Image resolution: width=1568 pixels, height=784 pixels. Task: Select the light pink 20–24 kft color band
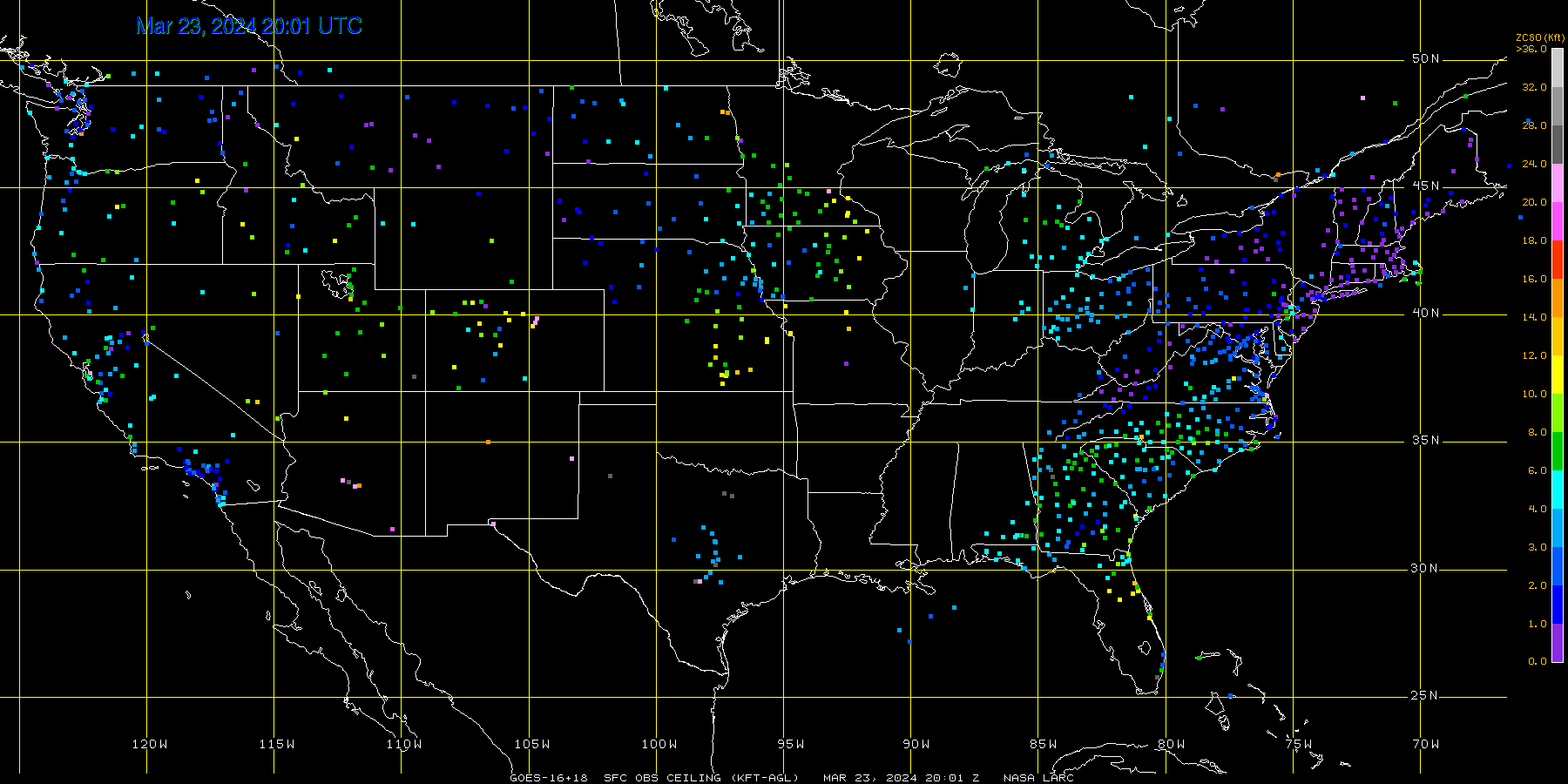1558,183
